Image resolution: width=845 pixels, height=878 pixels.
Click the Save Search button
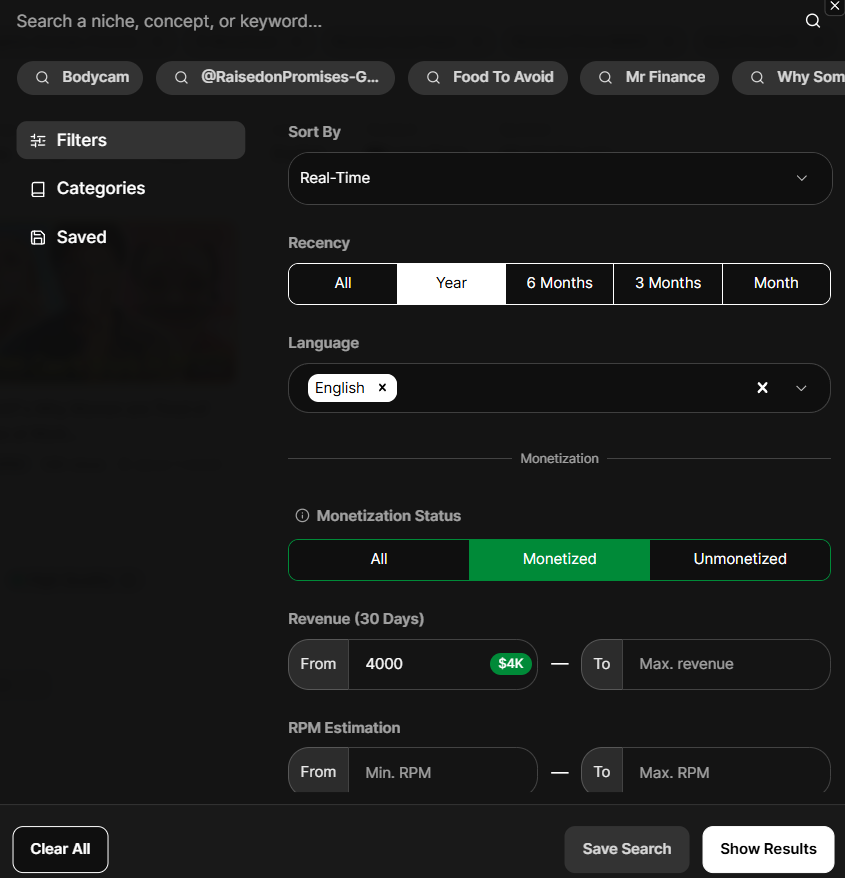pos(627,849)
